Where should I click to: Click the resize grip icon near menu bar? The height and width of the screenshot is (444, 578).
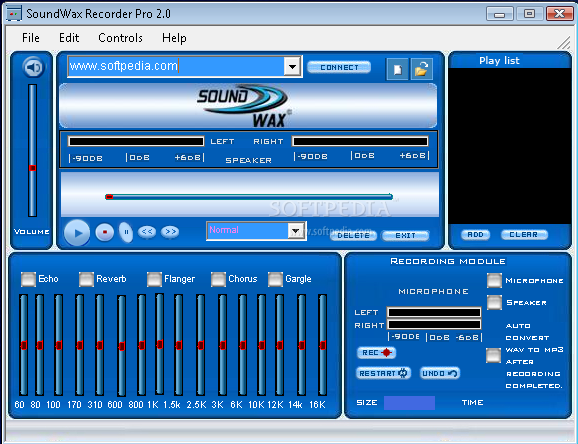(564, 43)
